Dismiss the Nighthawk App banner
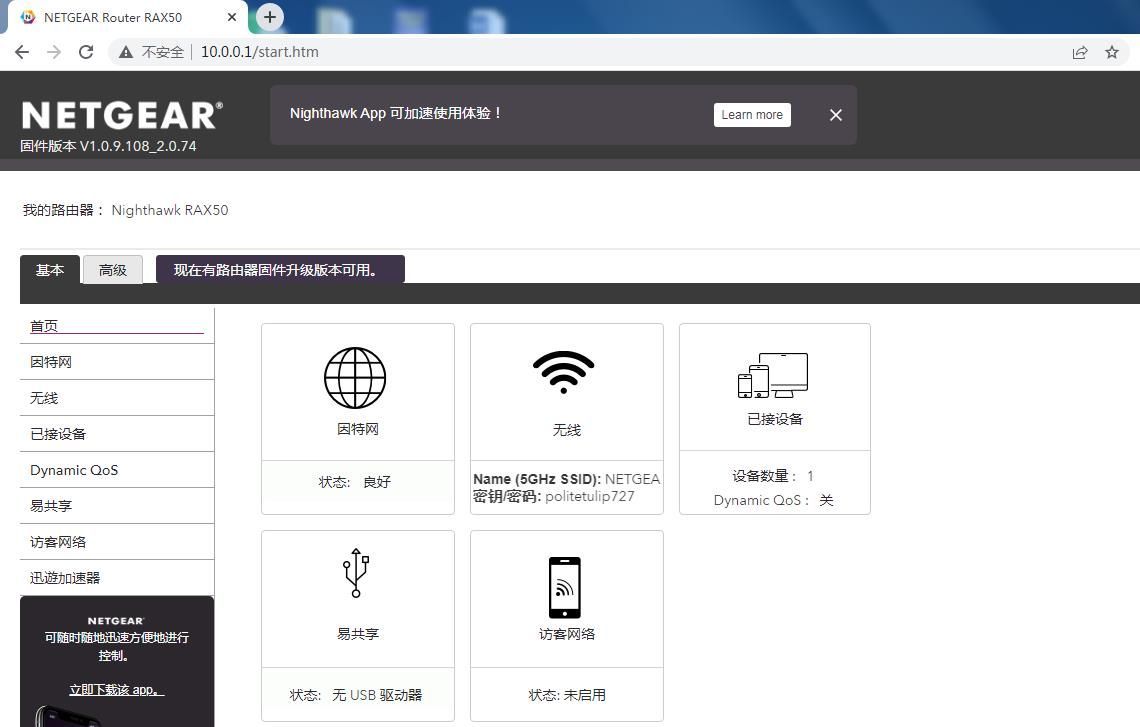Image resolution: width=1140 pixels, height=727 pixels. pos(835,114)
